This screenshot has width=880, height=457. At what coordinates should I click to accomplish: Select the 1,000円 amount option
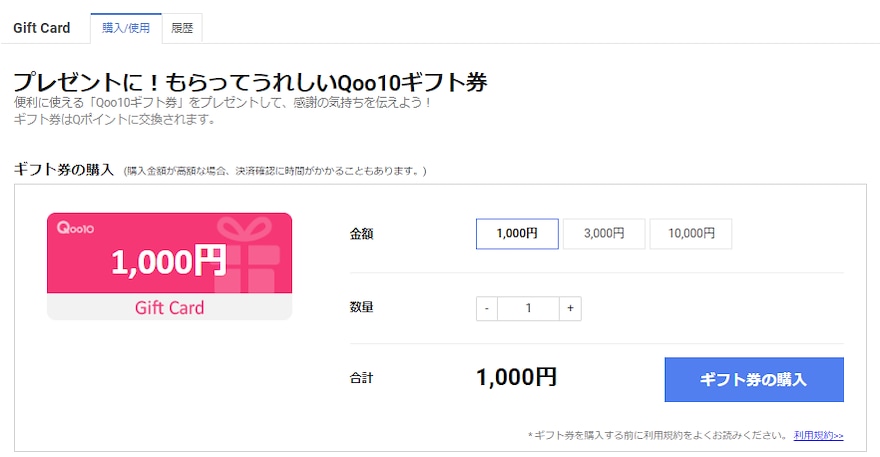click(x=517, y=234)
